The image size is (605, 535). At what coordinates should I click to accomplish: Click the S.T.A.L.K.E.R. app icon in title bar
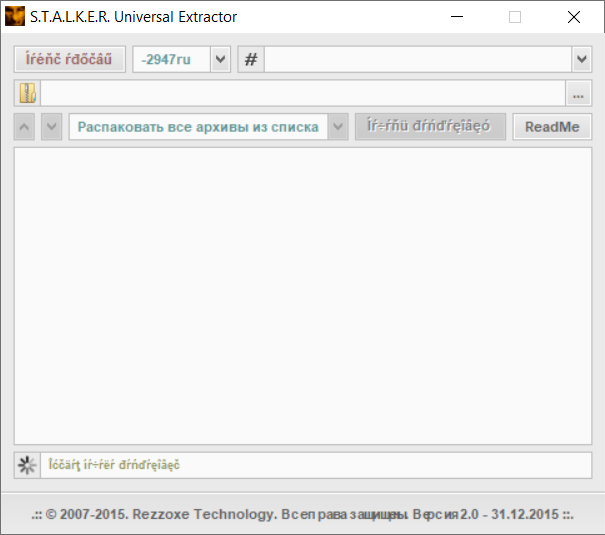[15, 17]
